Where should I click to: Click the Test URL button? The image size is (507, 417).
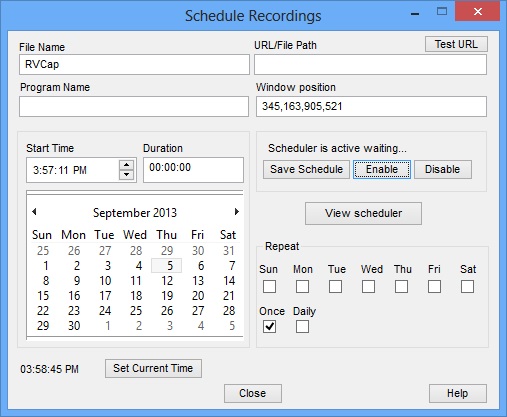click(x=456, y=44)
